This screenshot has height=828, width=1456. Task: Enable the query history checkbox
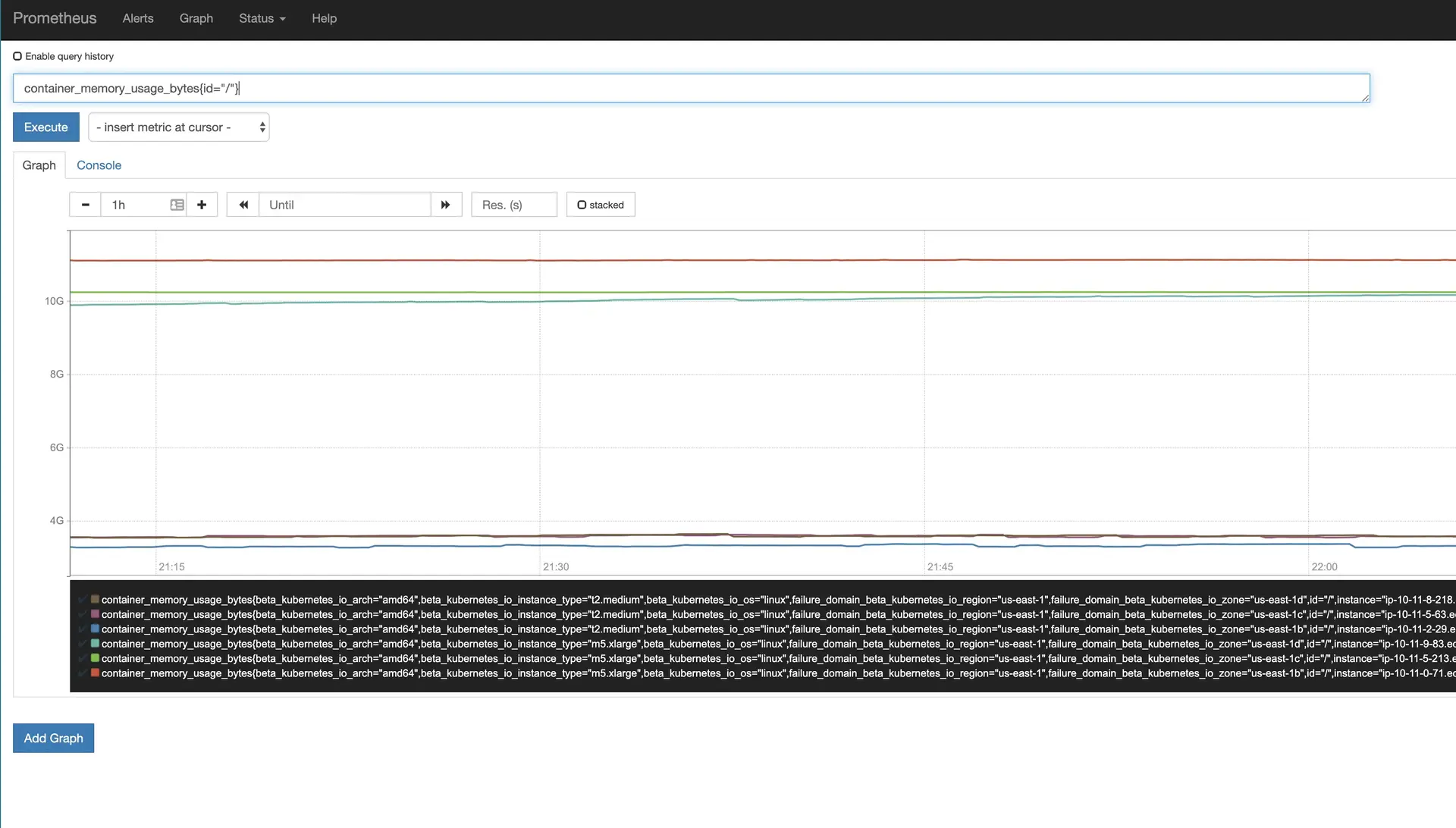(17, 56)
